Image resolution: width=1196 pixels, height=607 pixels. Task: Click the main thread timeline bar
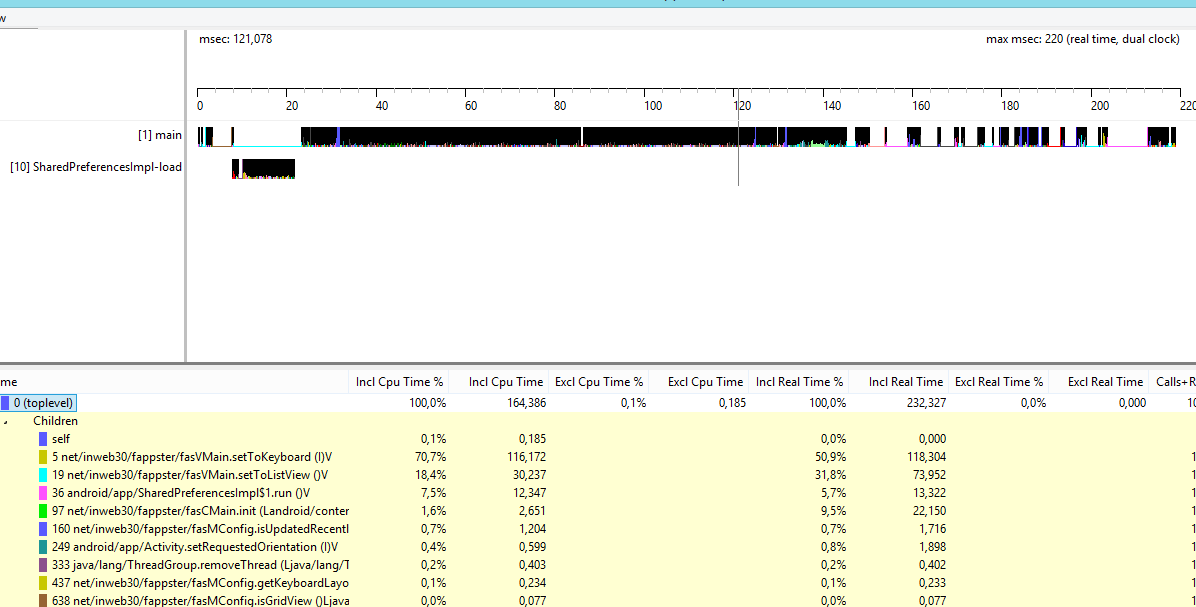click(686, 136)
